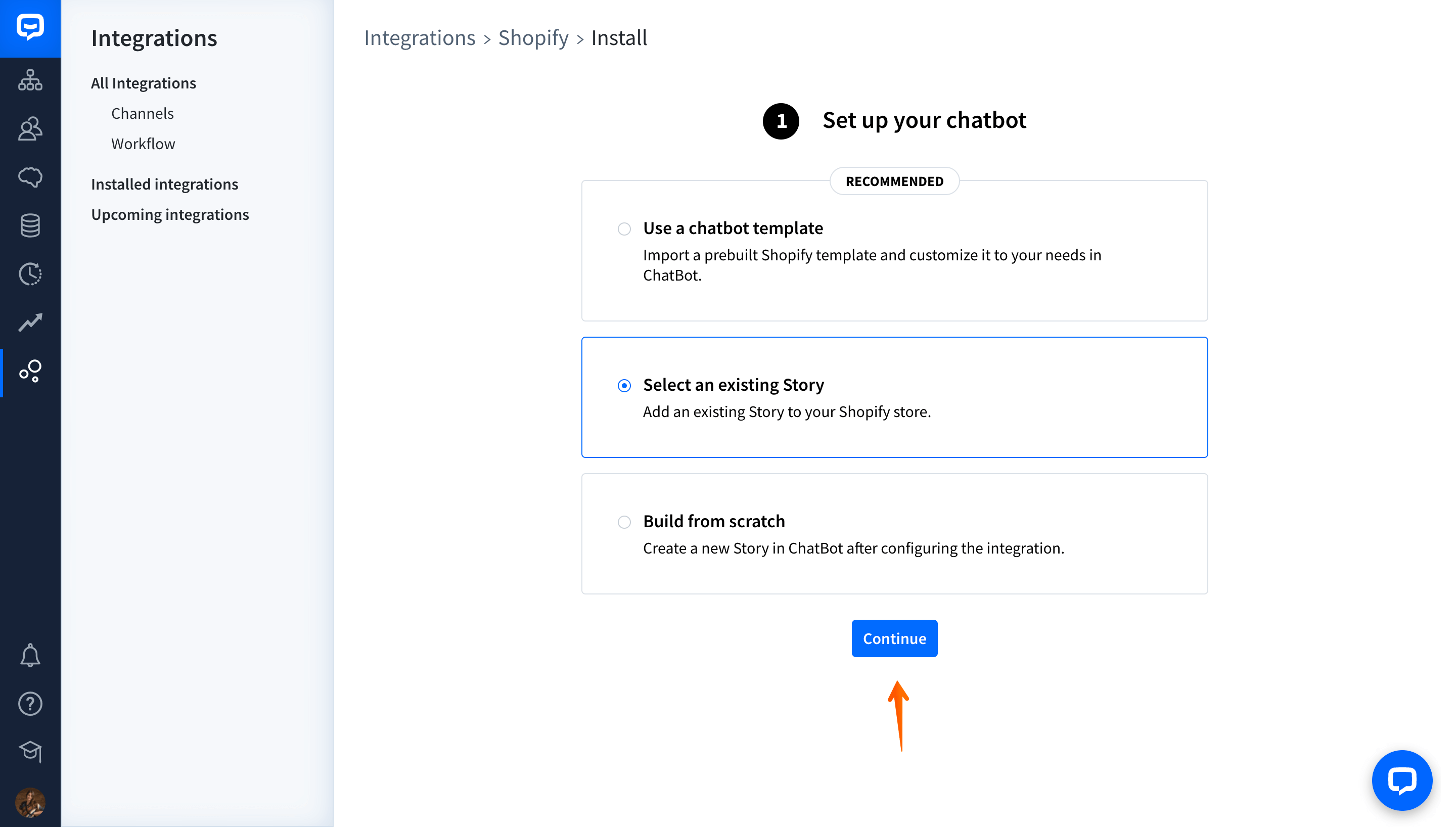Click the Install breadcrumb text

[x=619, y=37]
